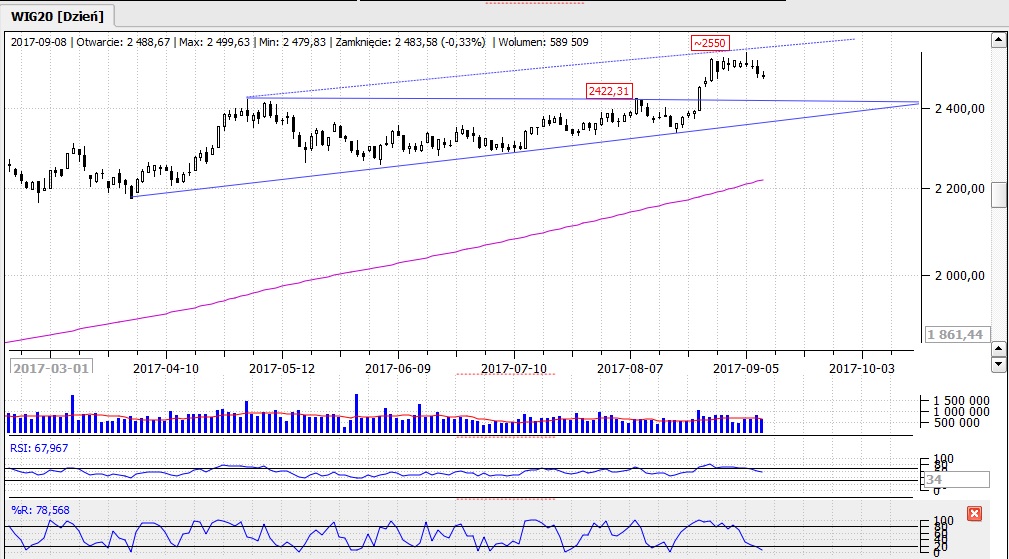
Task: Click the 2017-09-05 date axis label
Action: tap(746, 368)
